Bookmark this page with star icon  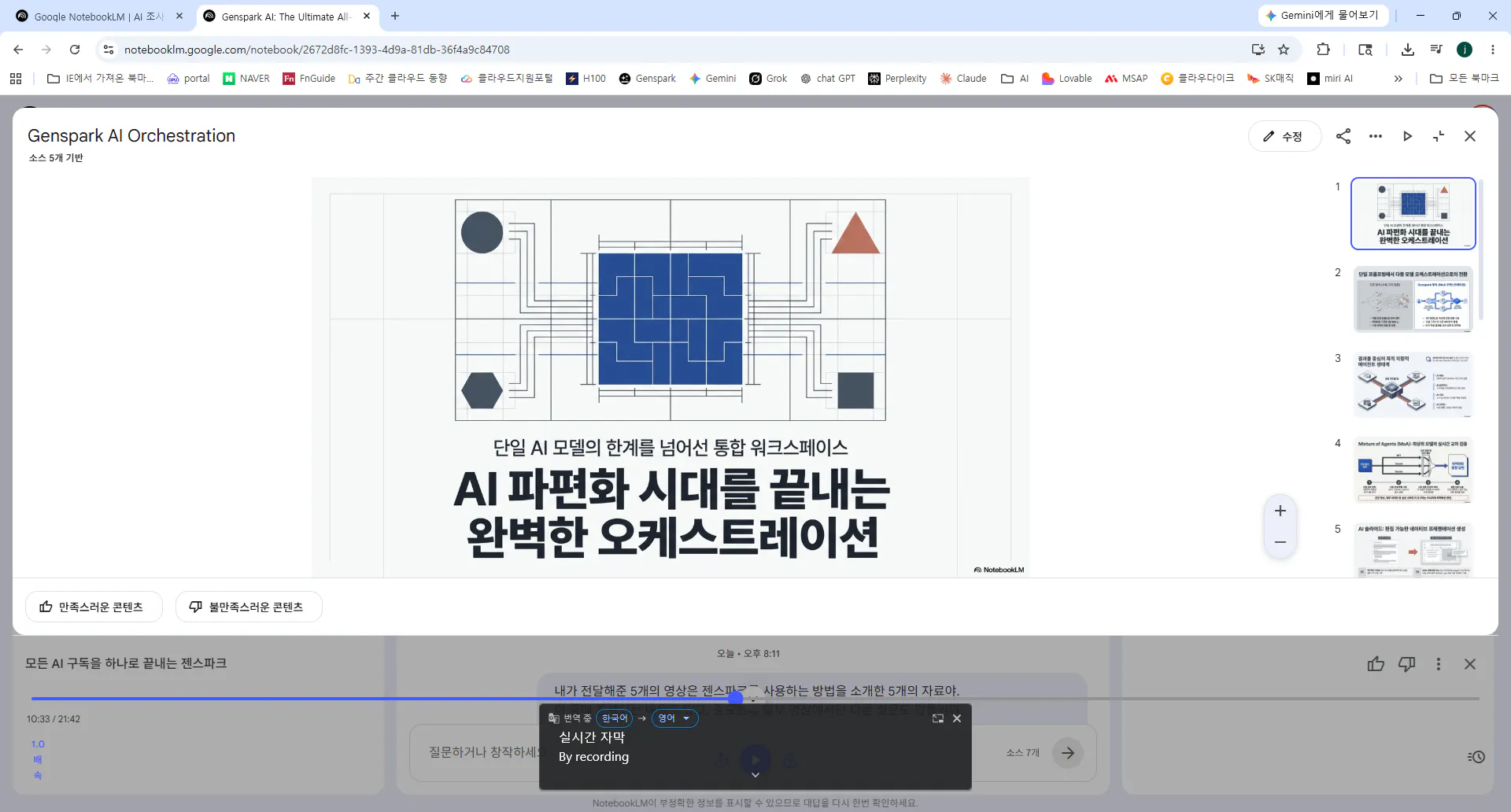pyautogui.click(x=1284, y=50)
